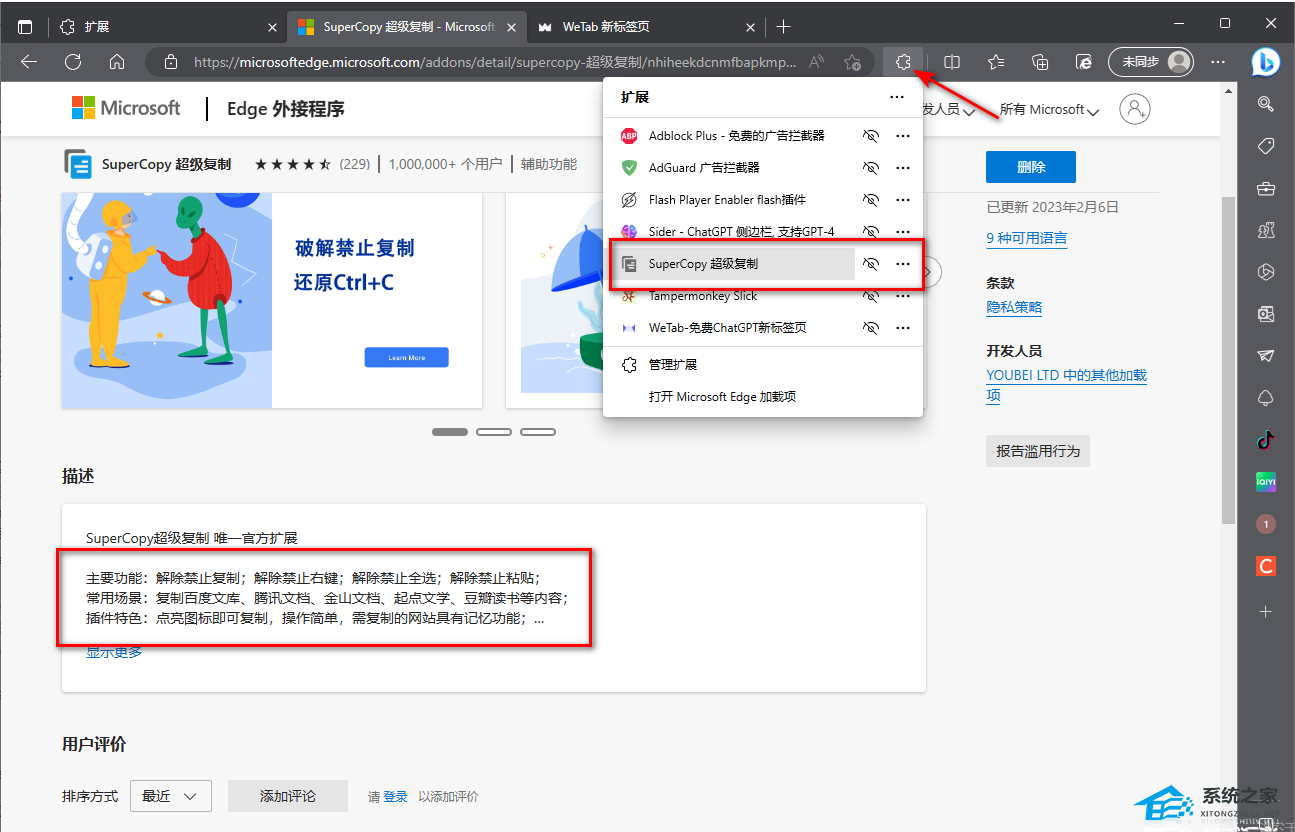
Task: Go to the browser home page icon
Action: pyautogui.click(x=117, y=62)
